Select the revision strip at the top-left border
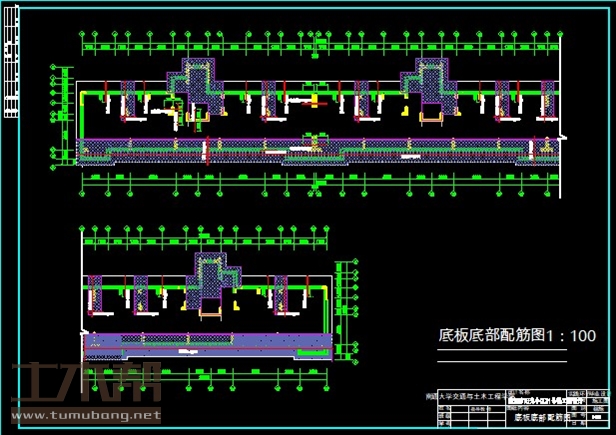Viewport: 616px width, 435px height. 9,71
